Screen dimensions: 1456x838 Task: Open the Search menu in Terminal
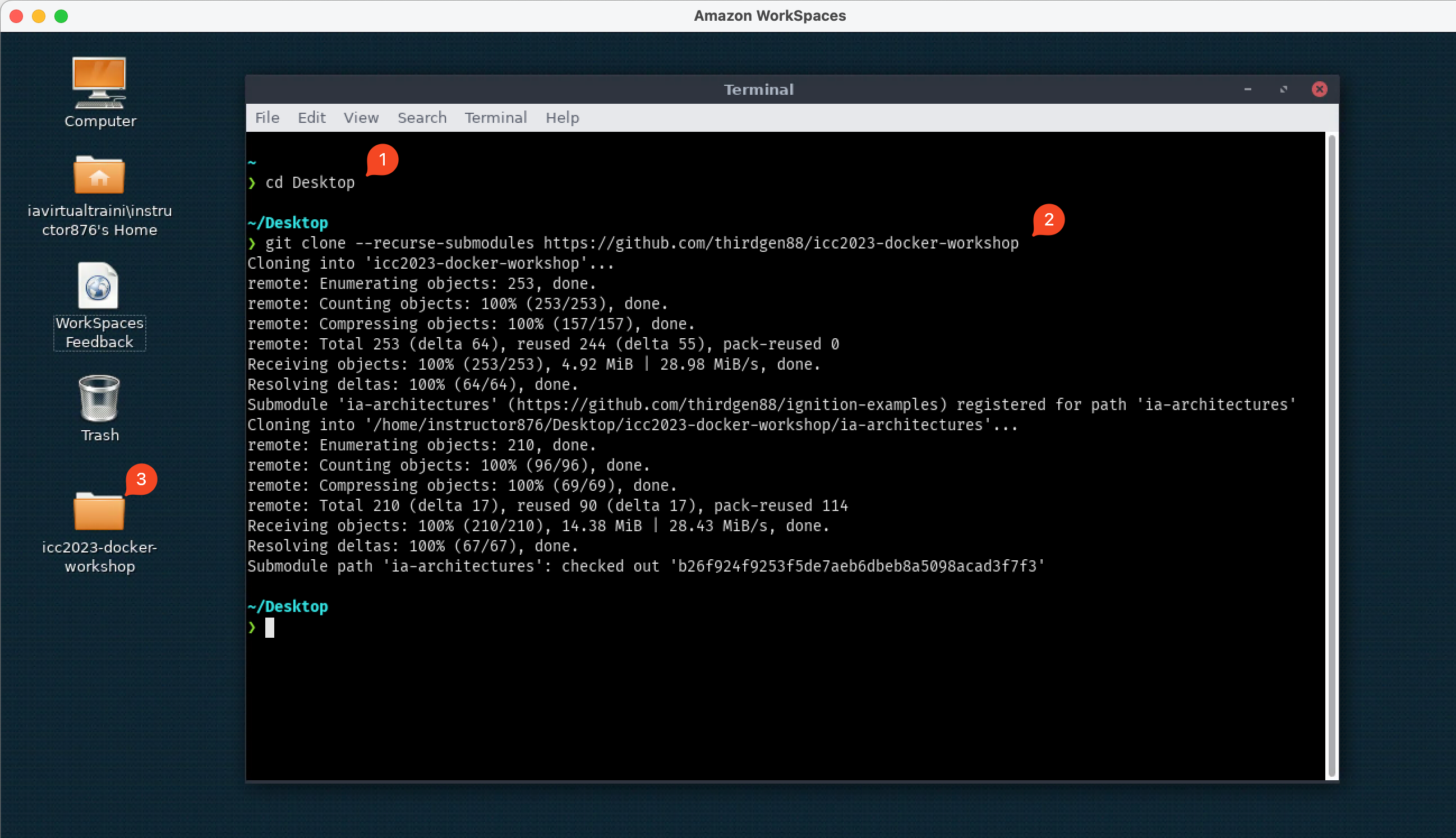coord(422,117)
